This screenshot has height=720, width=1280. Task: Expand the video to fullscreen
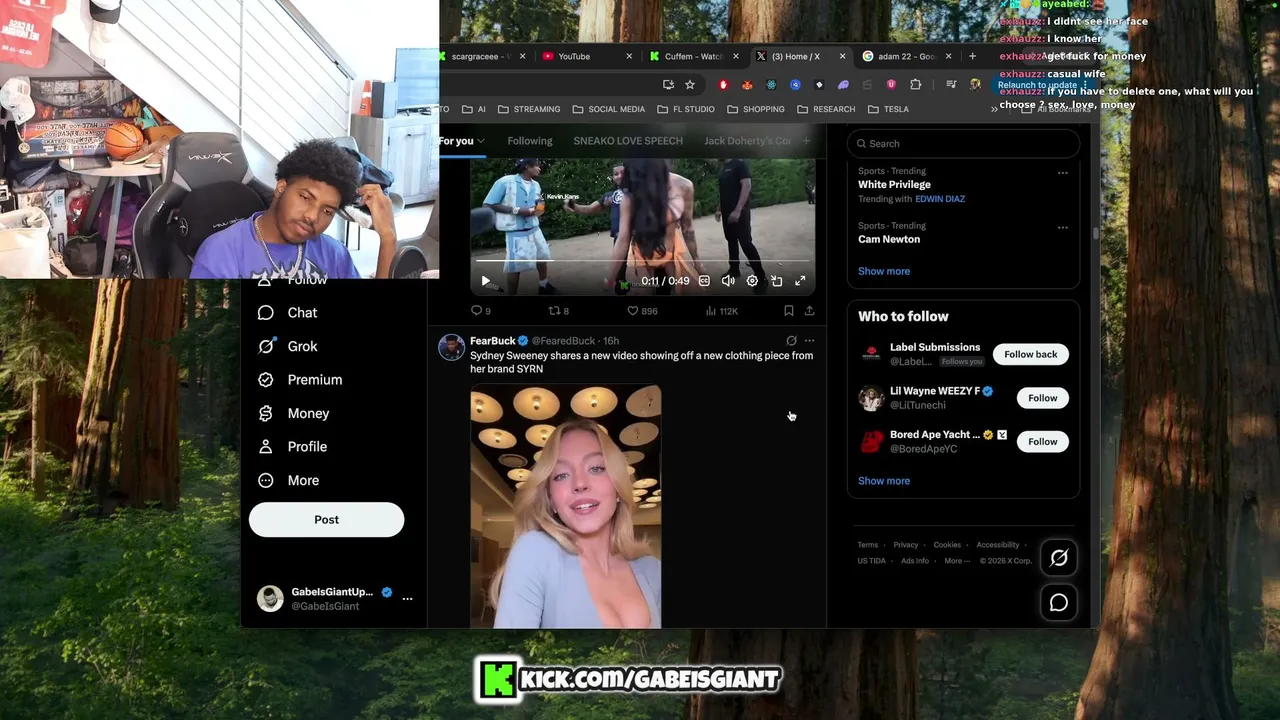tap(800, 281)
